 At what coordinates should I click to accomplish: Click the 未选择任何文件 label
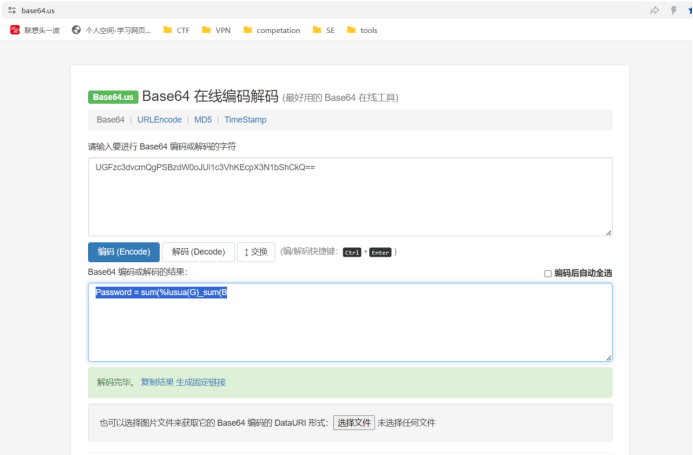(x=406, y=423)
